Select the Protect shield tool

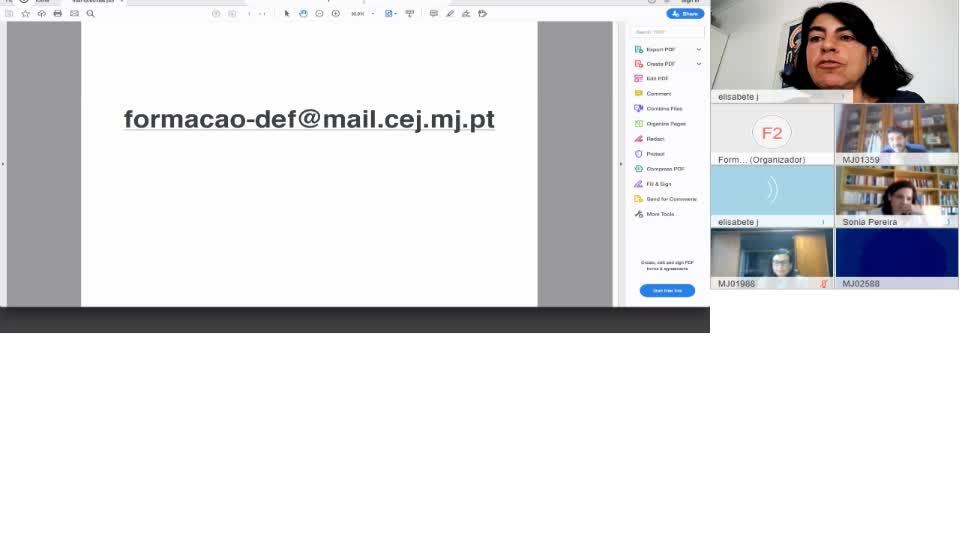pos(639,154)
